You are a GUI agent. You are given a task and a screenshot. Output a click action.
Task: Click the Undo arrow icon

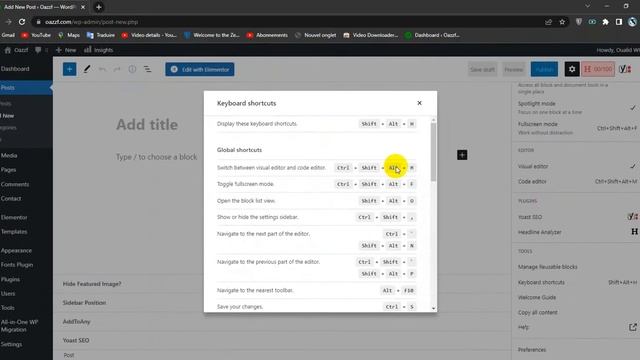(x=102, y=69)
